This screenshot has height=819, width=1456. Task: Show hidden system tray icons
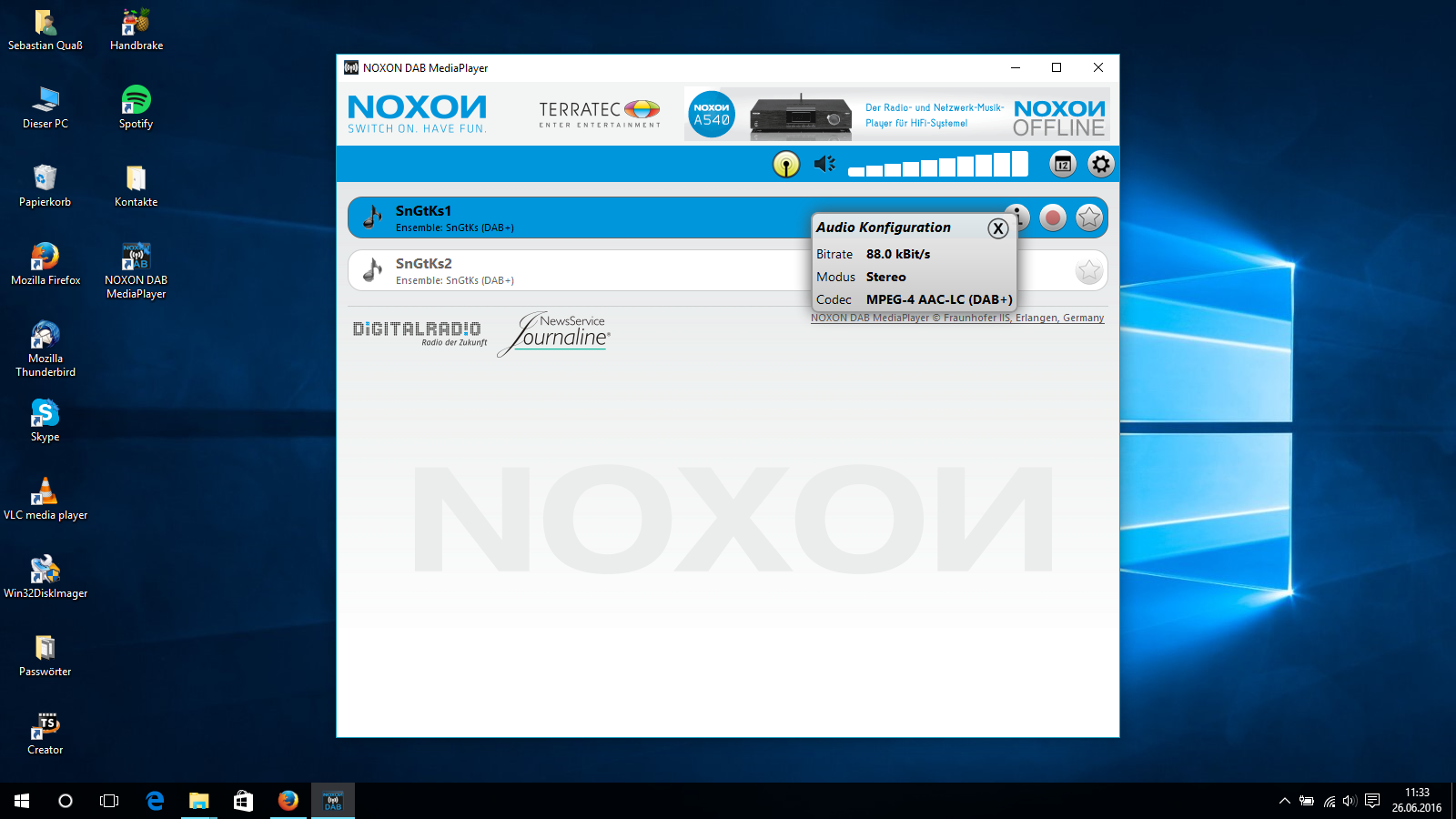click(1284, 802)
